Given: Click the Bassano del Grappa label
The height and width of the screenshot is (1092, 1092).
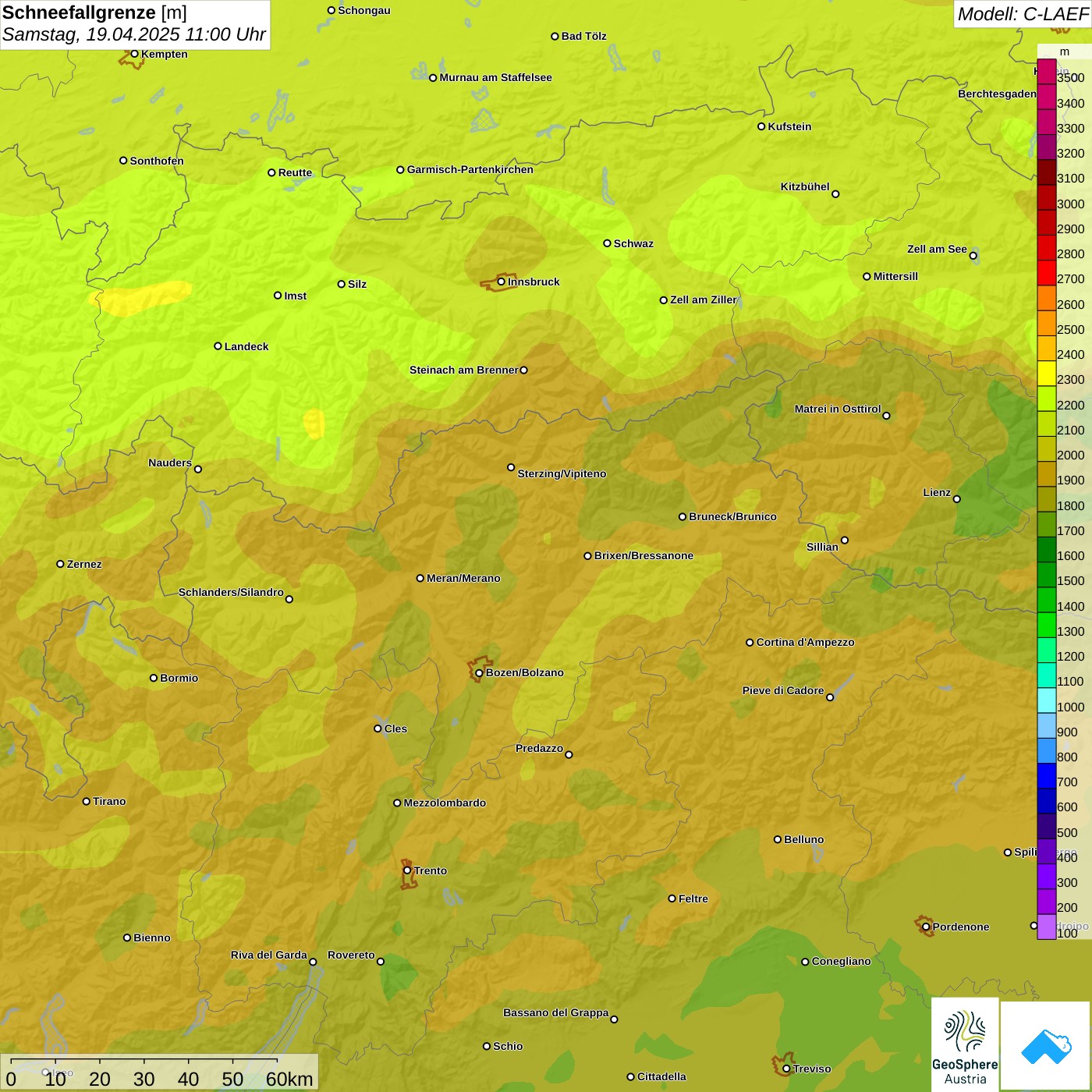Looking at the screenshot, I should coord(556,1012).
